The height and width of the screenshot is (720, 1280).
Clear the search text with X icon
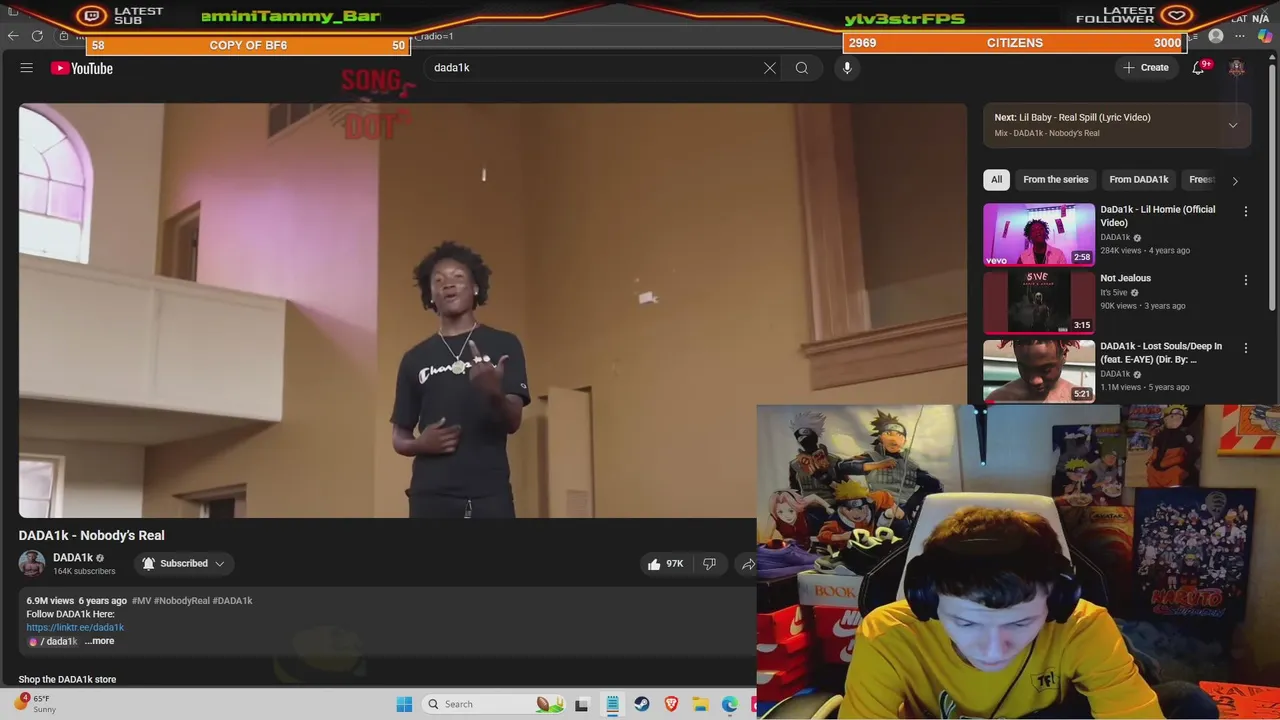[x=770, y=68]
